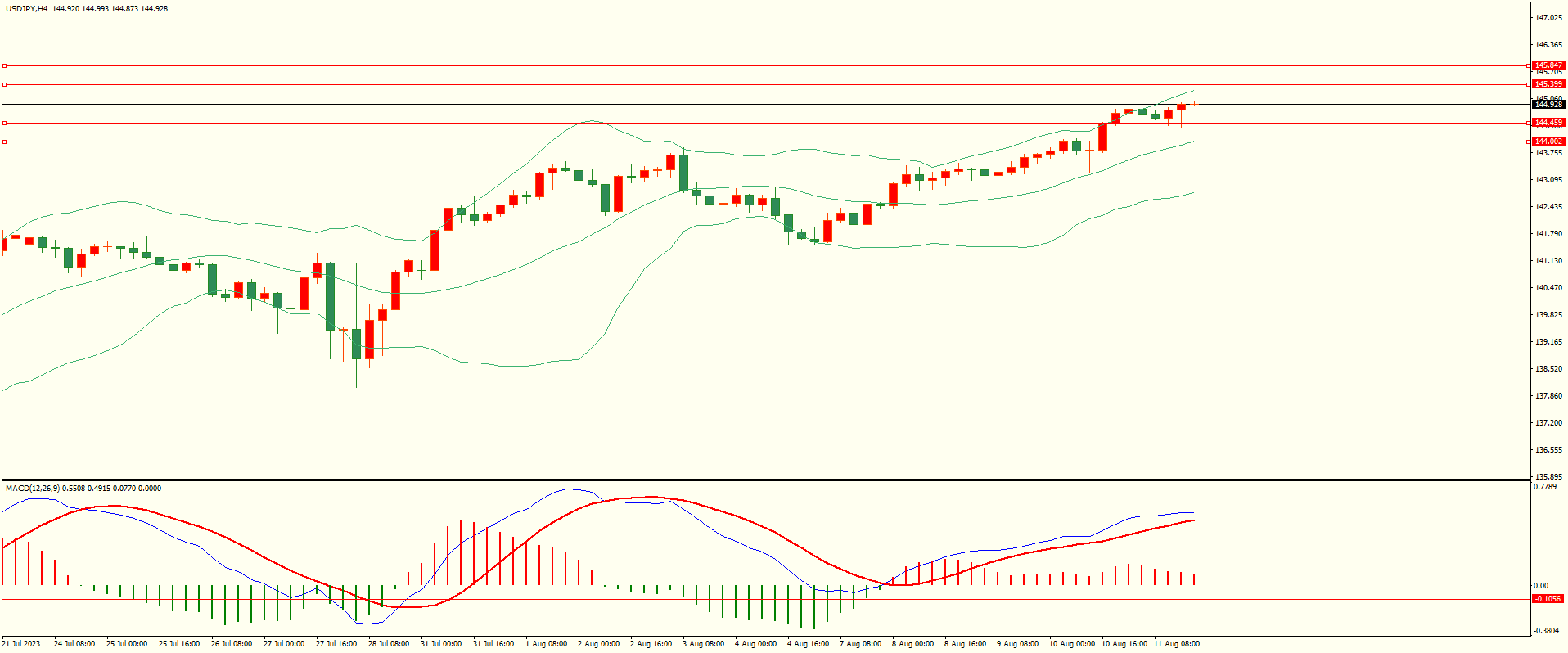Click the 24 Jul 08:00 time label

[74, 644]
